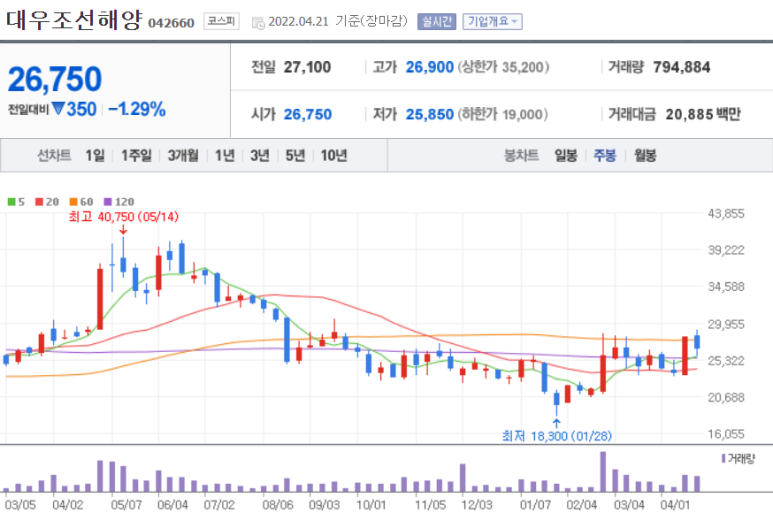Show the 월봉 monthly candle chart
773x513 pixels.
tap(645, 155)
